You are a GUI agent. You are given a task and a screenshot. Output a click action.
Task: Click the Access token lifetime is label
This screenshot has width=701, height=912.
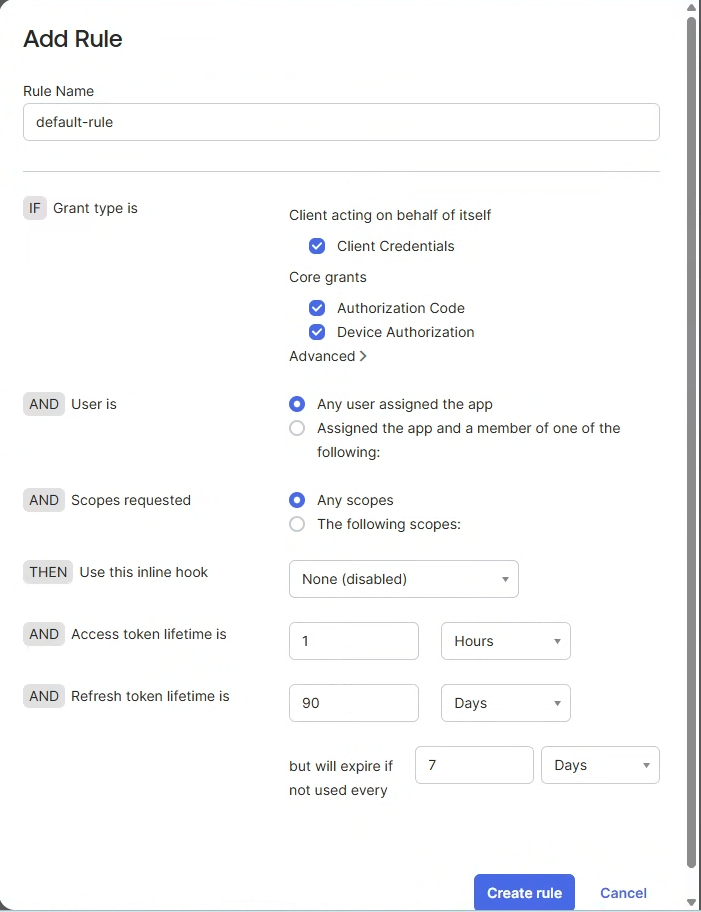148,634
